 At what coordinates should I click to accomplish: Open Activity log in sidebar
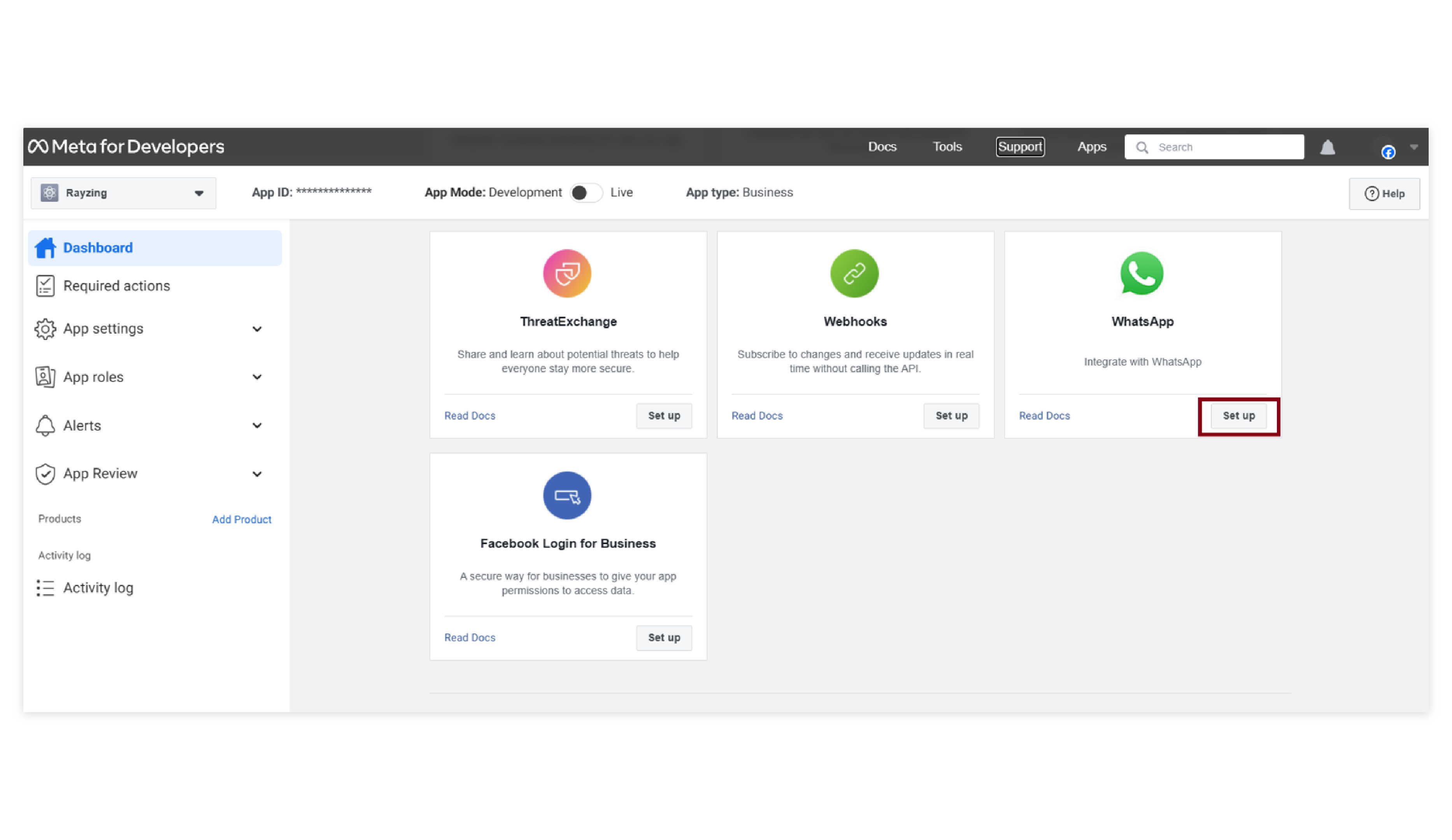[x=98, y=588]
